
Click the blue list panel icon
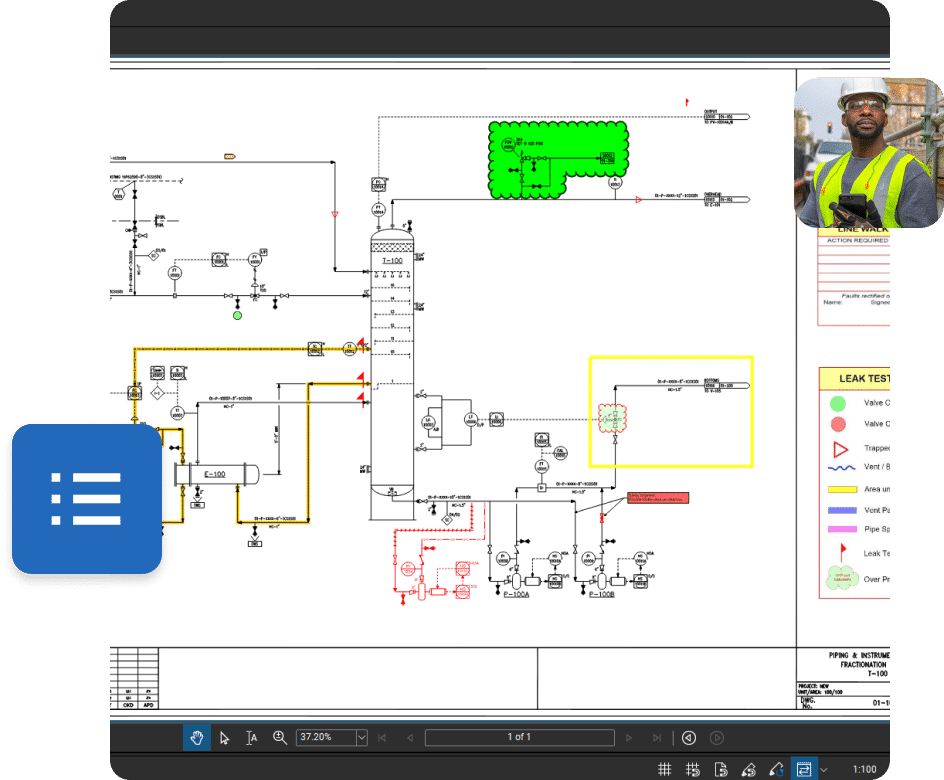(x=87, y=499)
